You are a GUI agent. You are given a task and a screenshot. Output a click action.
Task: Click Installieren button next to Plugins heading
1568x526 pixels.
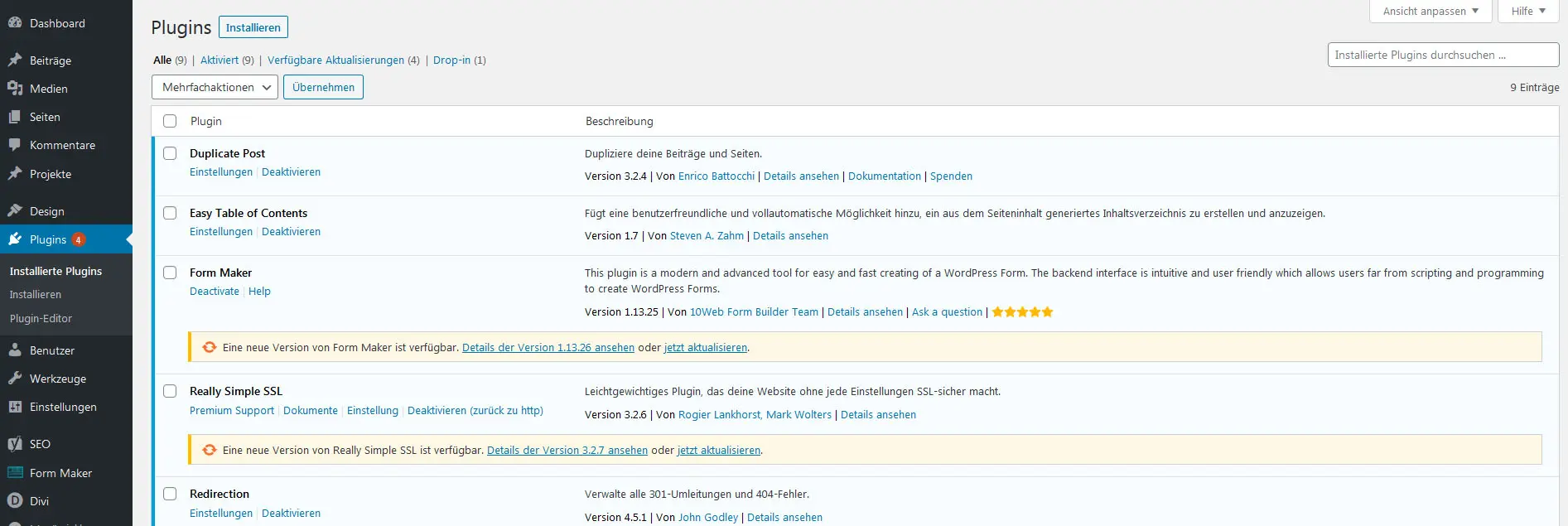click(253, 27)
